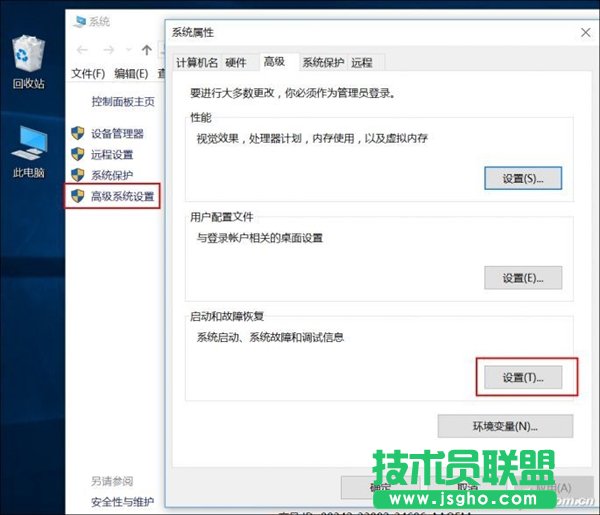
Task: Click the 启动和故障恢复 group label
Action: [x=227, y=316]
